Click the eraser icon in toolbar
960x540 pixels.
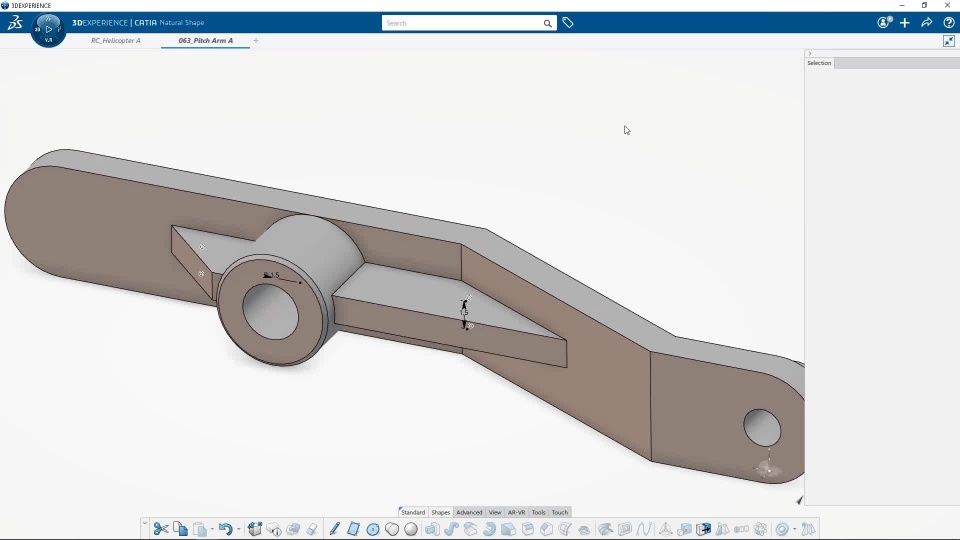coord(312,529)
